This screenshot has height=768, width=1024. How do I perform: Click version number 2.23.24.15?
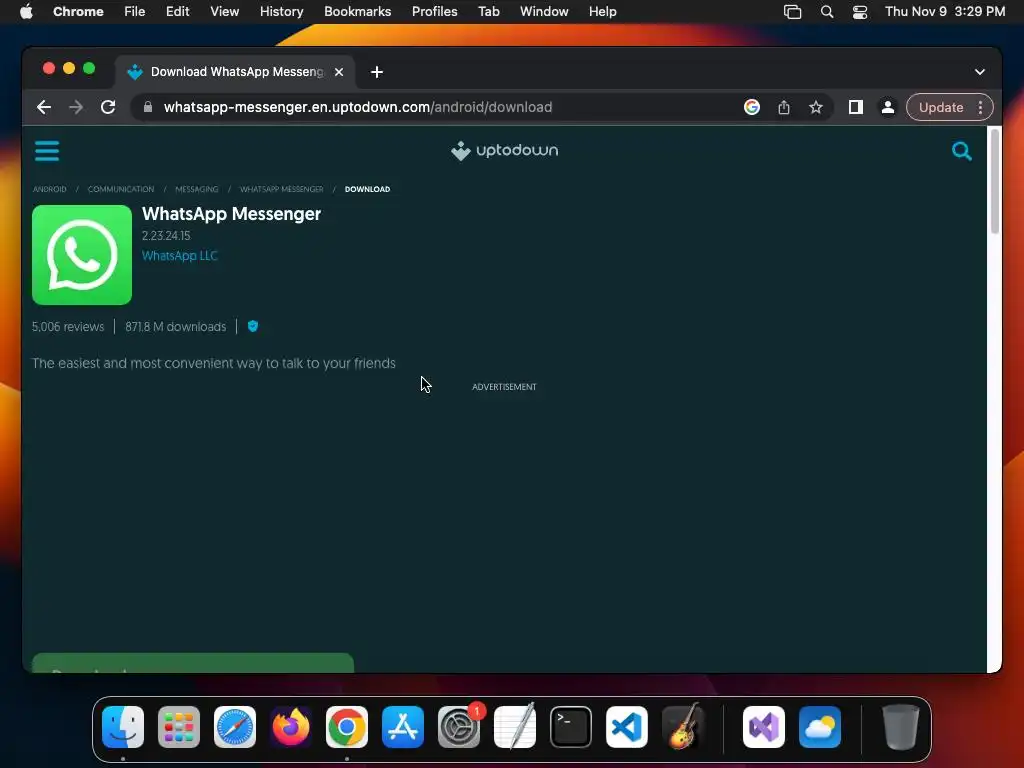(166, 236)
